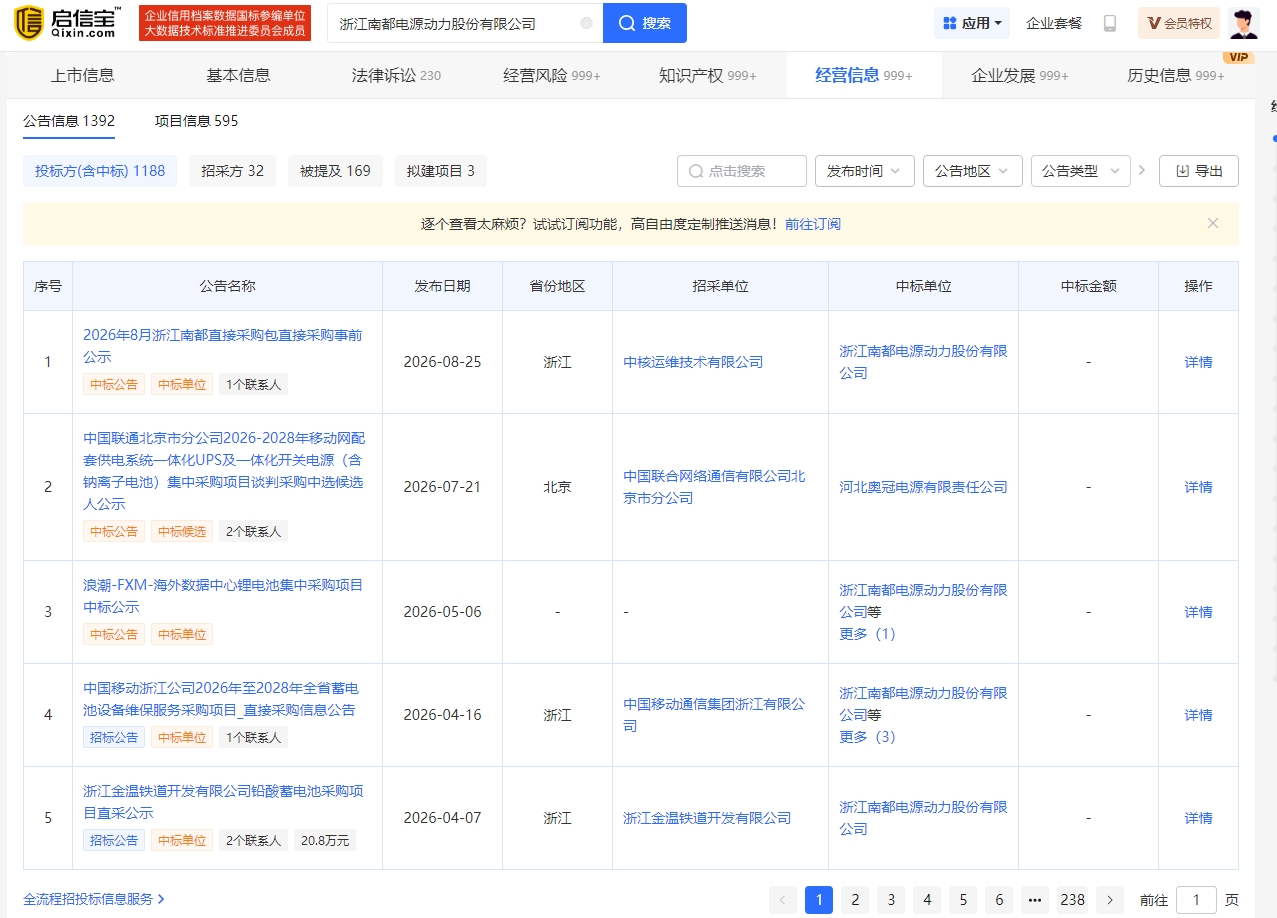
Task: Switch to 基本信息 tab
Action: [238, 75]
